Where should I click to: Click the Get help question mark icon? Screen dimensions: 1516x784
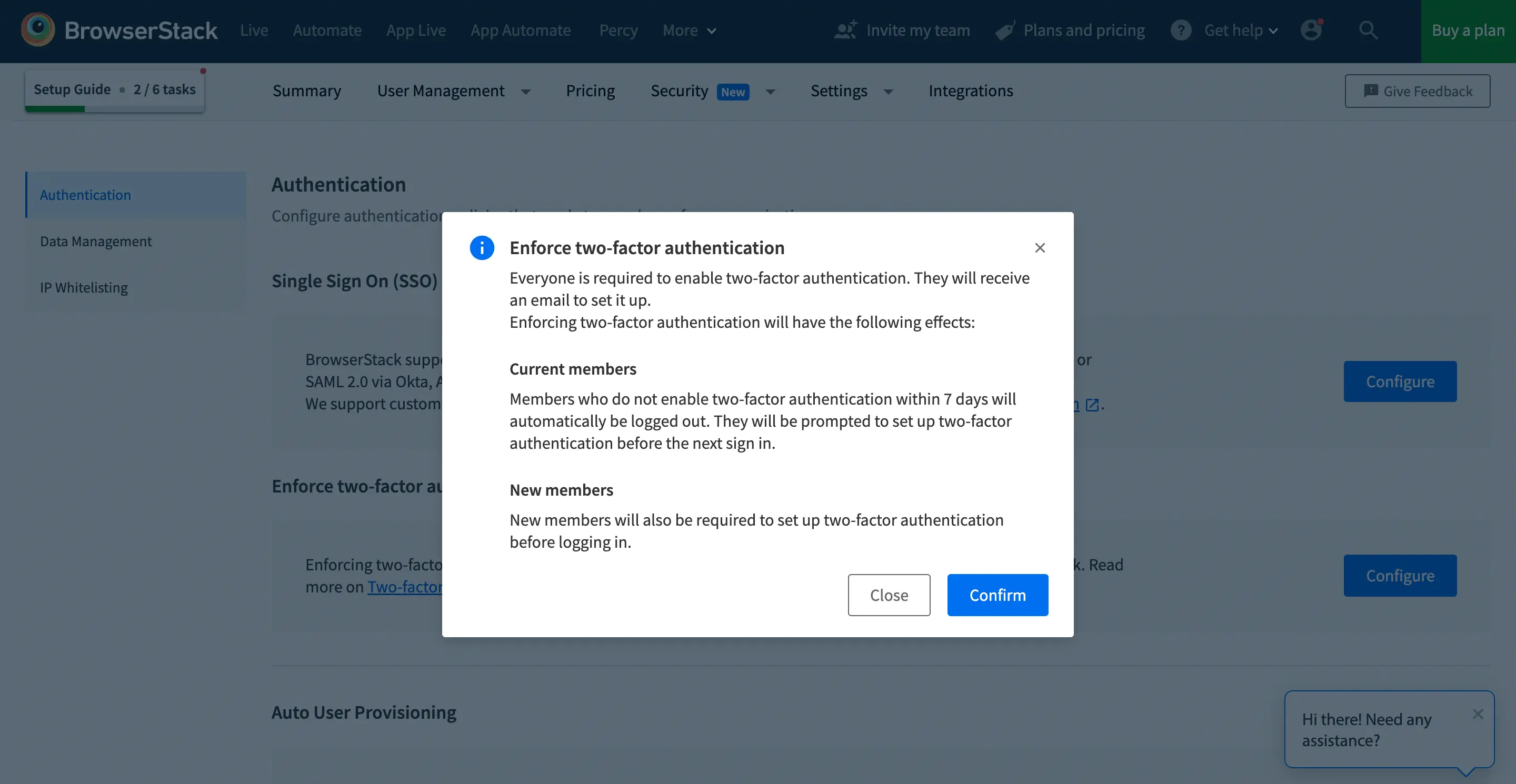(x=1181, y=30)
